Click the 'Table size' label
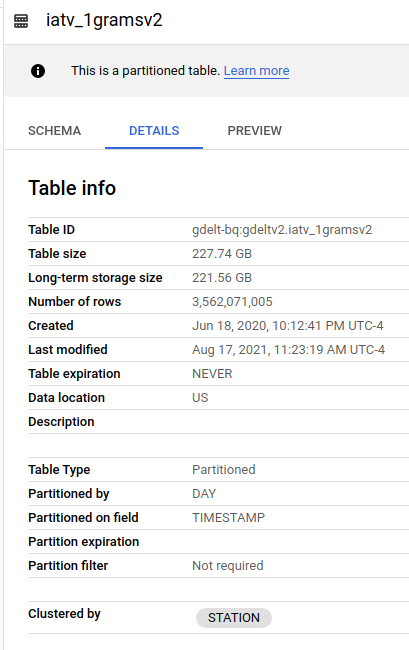The width and height of the screenshot is (409, 650). coord(57,254)
